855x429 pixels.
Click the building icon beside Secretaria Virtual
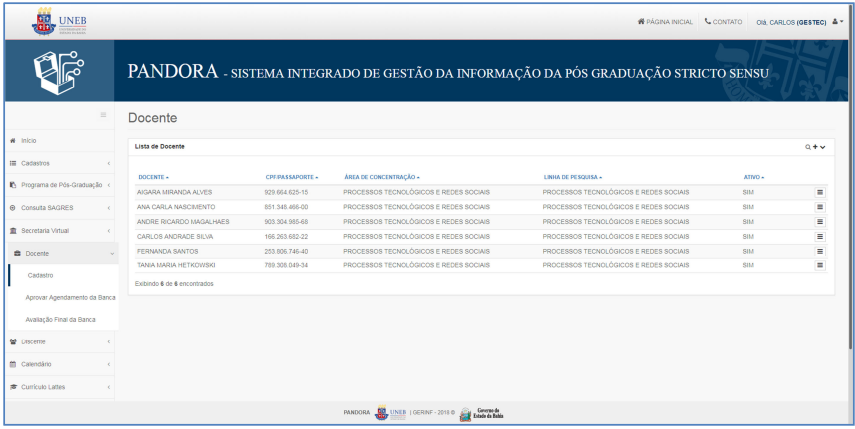[13, 231]
